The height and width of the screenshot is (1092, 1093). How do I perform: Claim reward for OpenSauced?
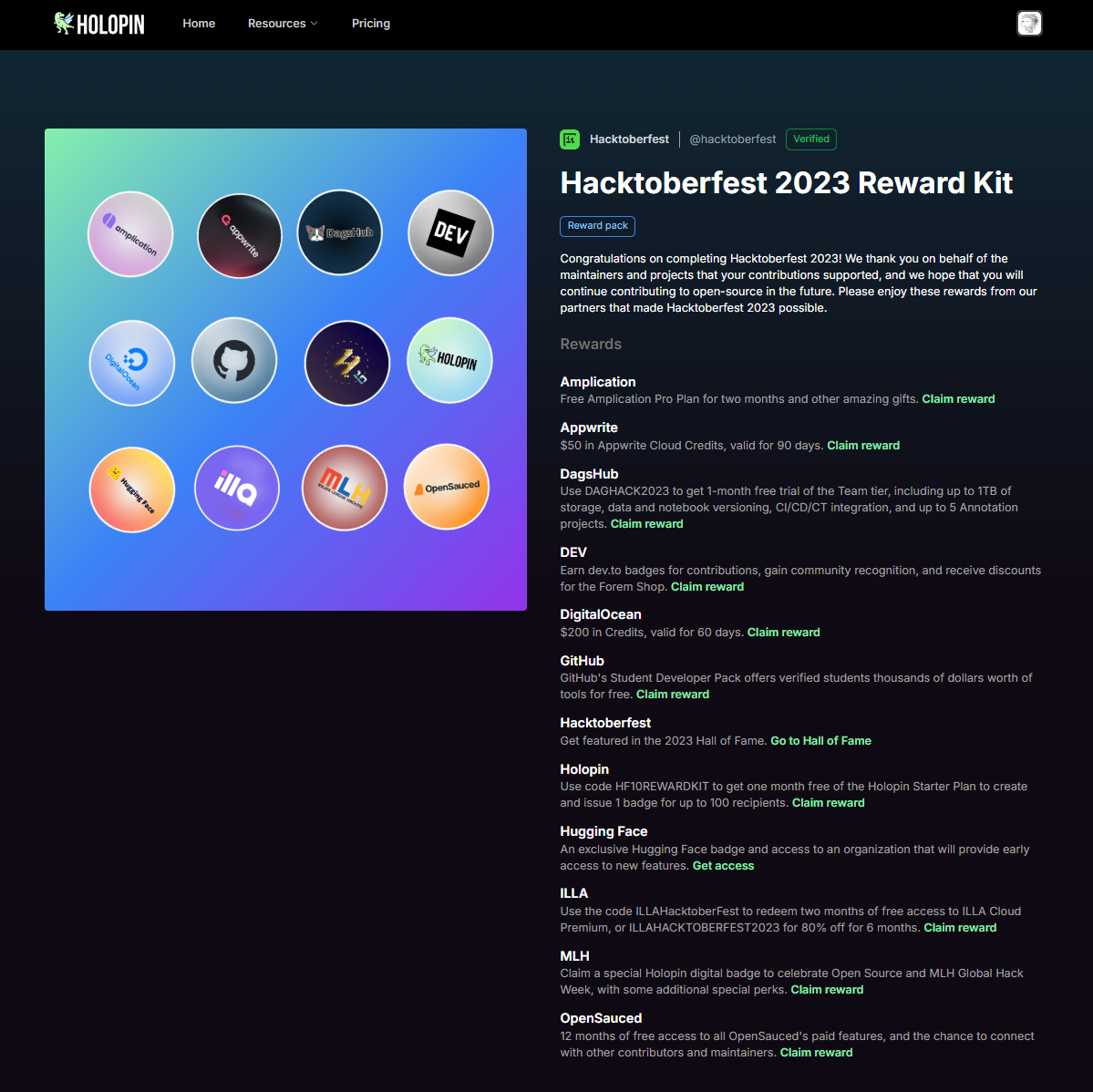(x=816, y=1053)
